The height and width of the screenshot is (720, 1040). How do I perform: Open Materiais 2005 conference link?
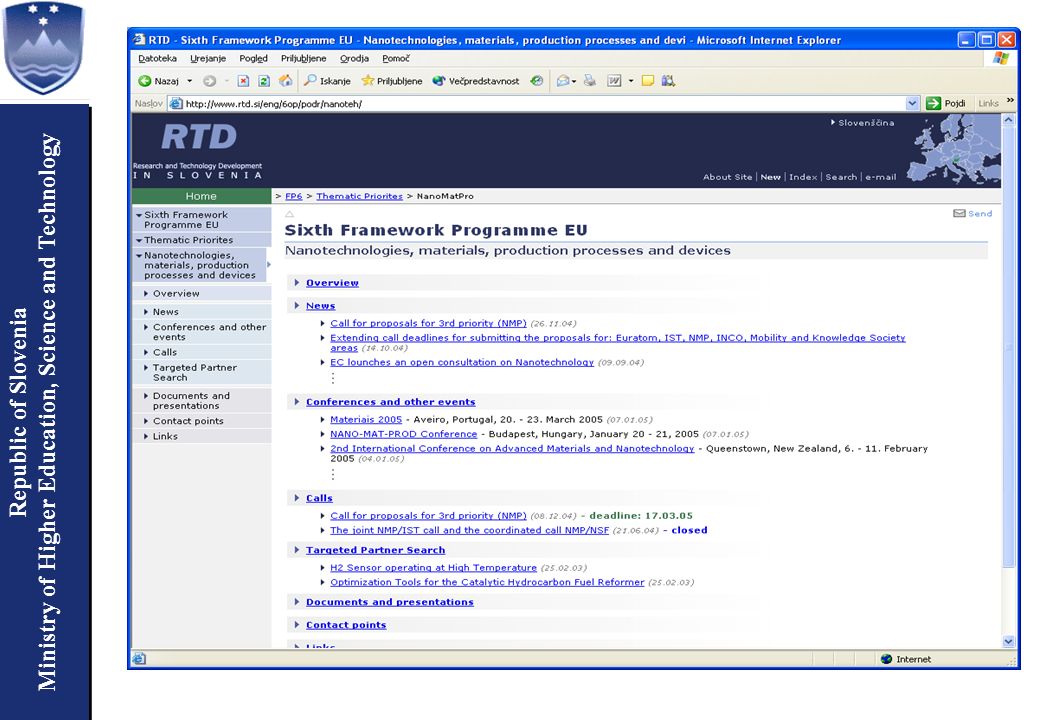(x=366, y=420)
